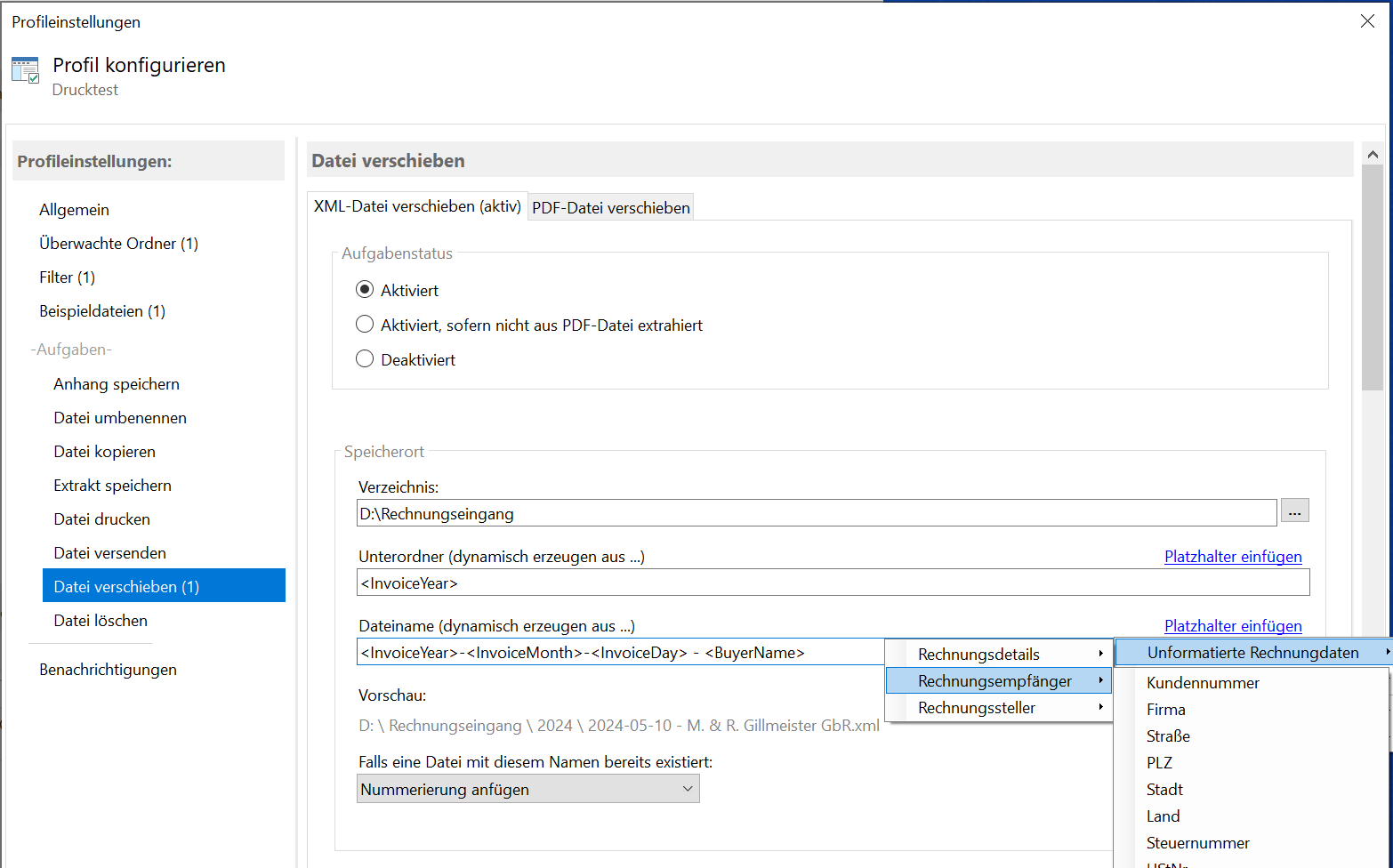Click Platzhalter einfügen link for Unterordner
Image resolution: width=1393 pixels, height=868 pixels.
click(x=1233, y=557)
